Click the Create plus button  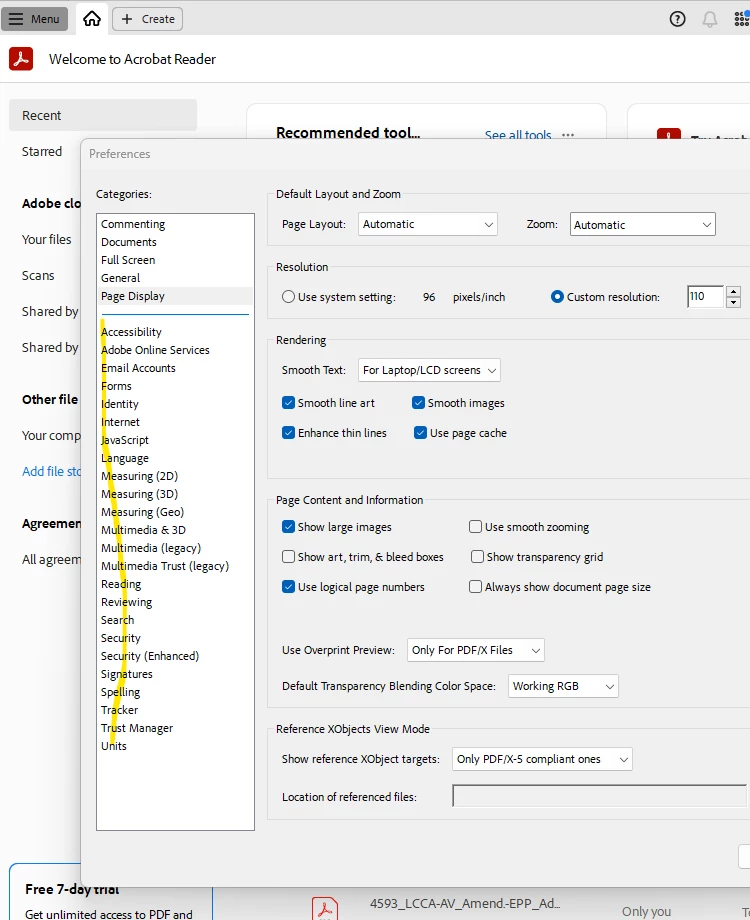[147, 19]
